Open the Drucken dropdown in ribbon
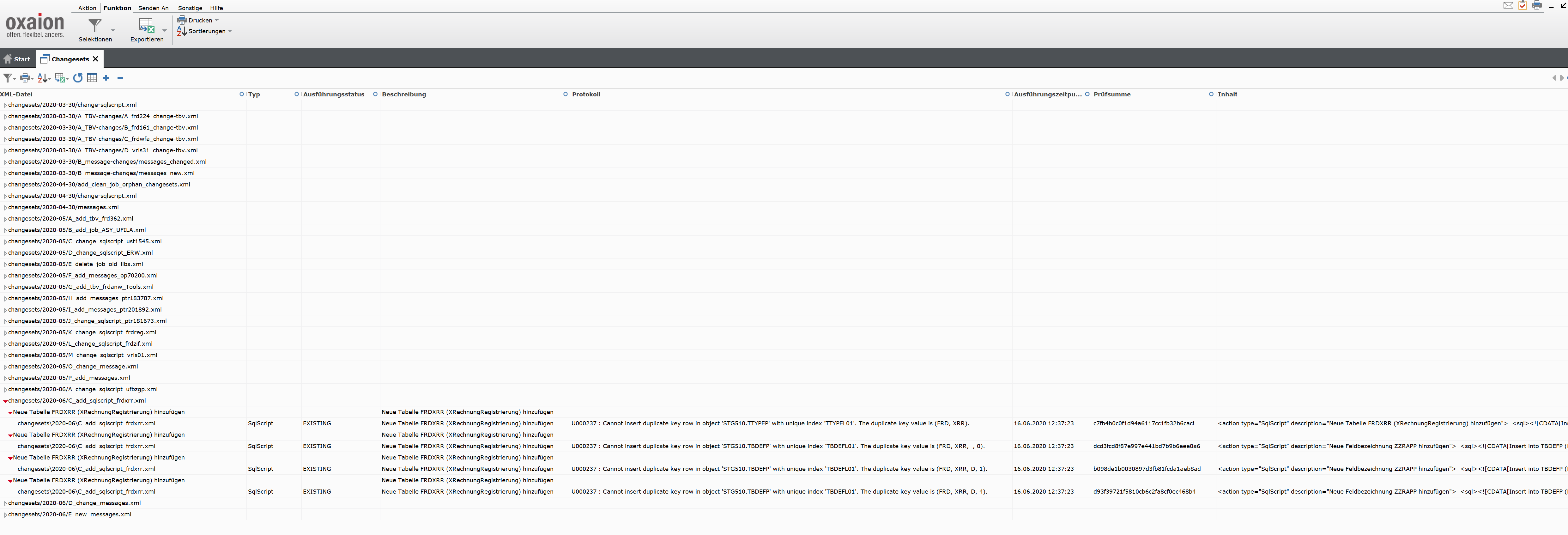The width and height of the screenshot is (1568, 535). 217,20
